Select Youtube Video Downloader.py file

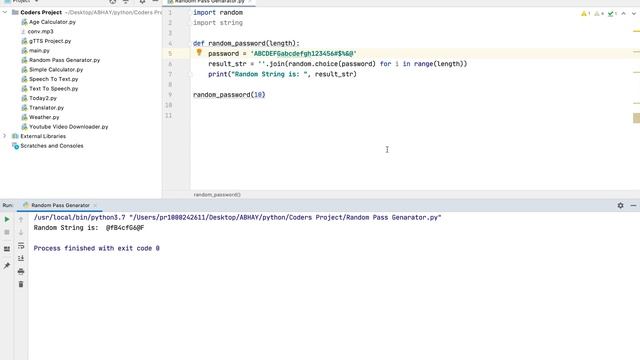(69, 127)
